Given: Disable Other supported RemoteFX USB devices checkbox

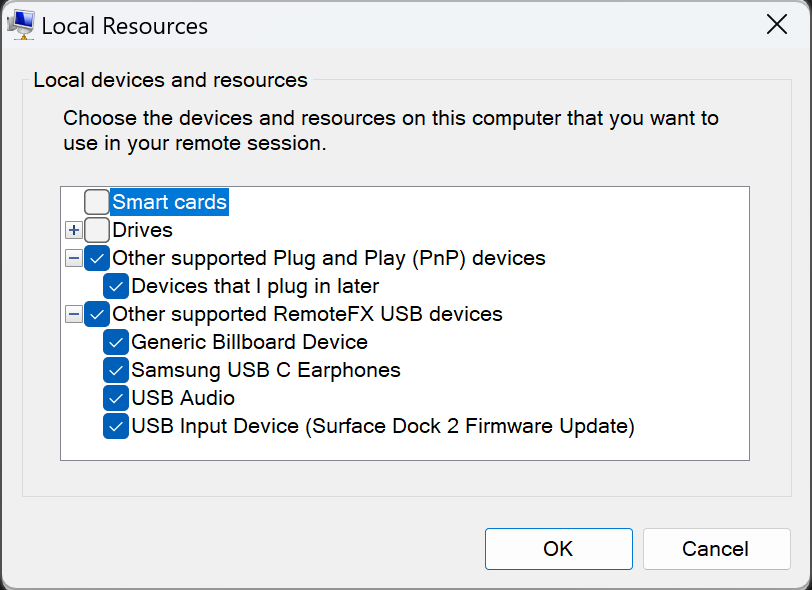Looking at the screenshot, I should 97,314.
